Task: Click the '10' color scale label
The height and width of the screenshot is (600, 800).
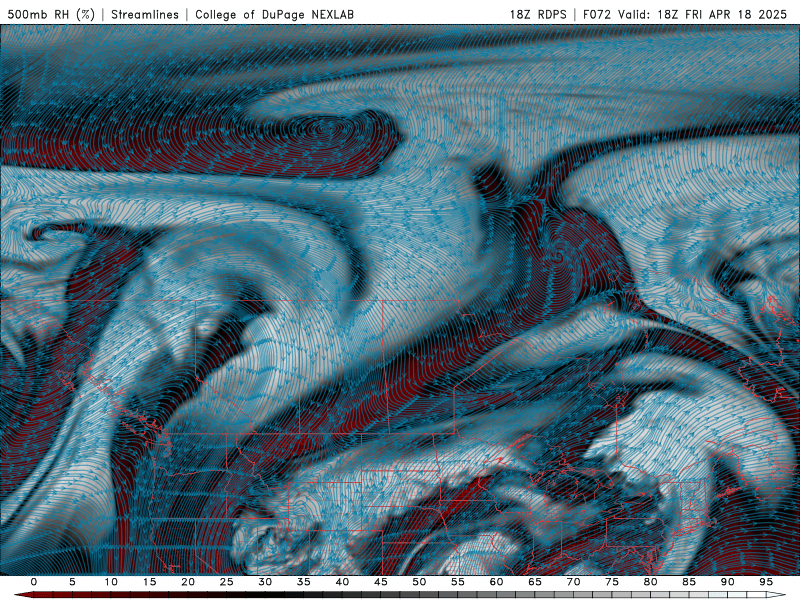Action: pyautogui.click(x=111, y=582)
